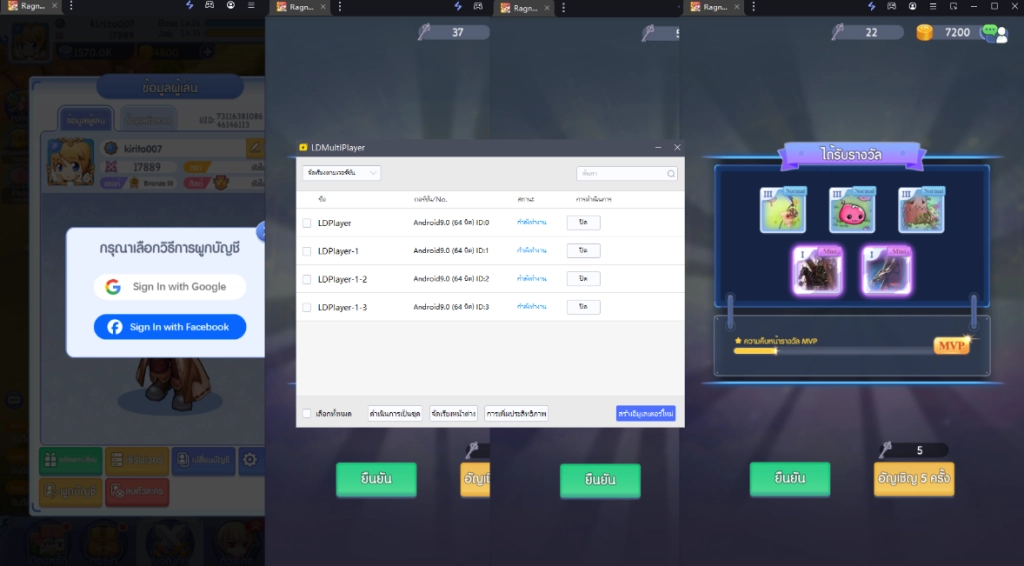Click the orange MVP badge button
Screen dimensions: 1024x566
951,345
